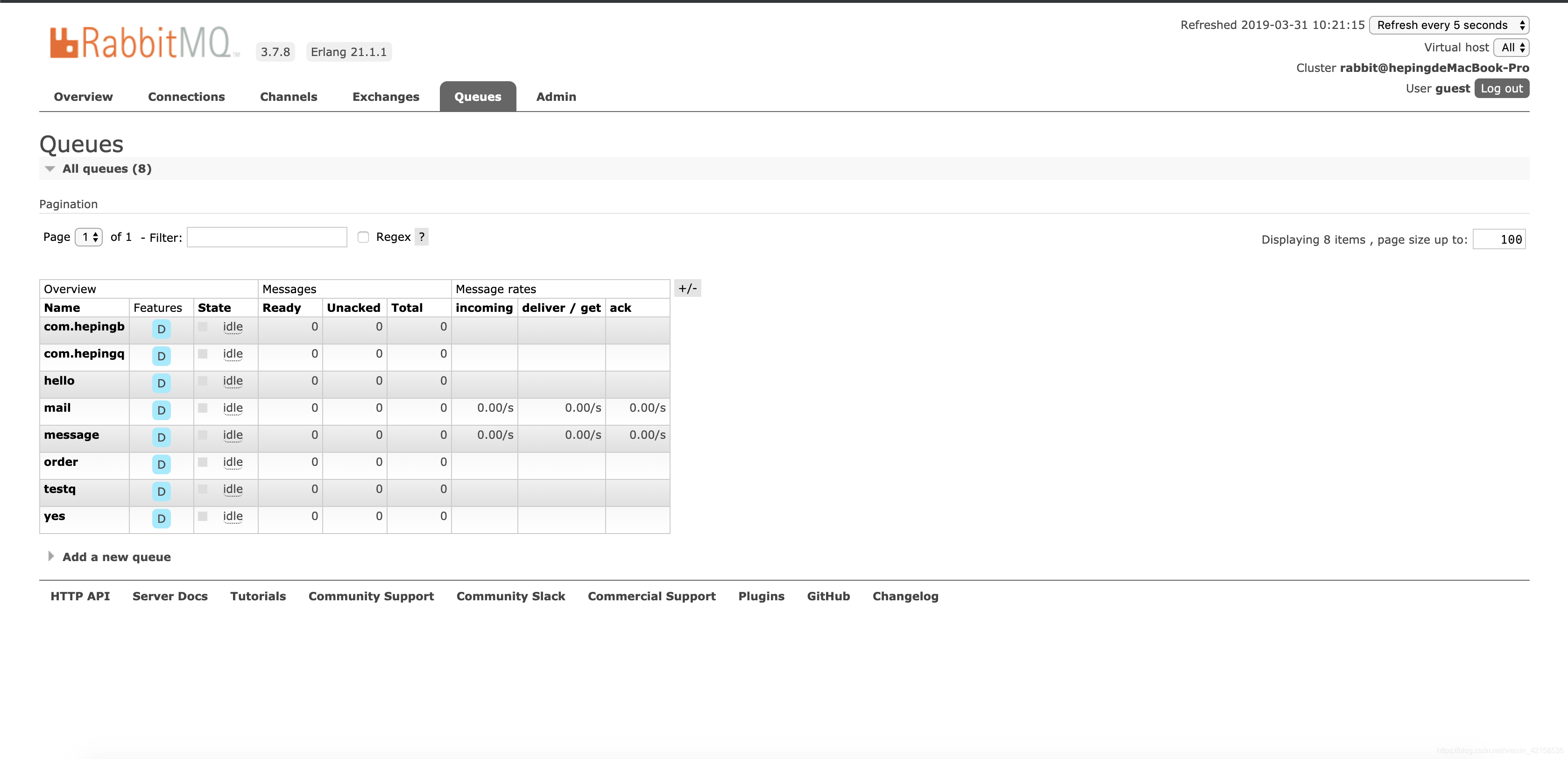Open the Refresh every 5 seconds dropdown
This screenshot has width=1568, height=759.
click(x=1448, y=25)
